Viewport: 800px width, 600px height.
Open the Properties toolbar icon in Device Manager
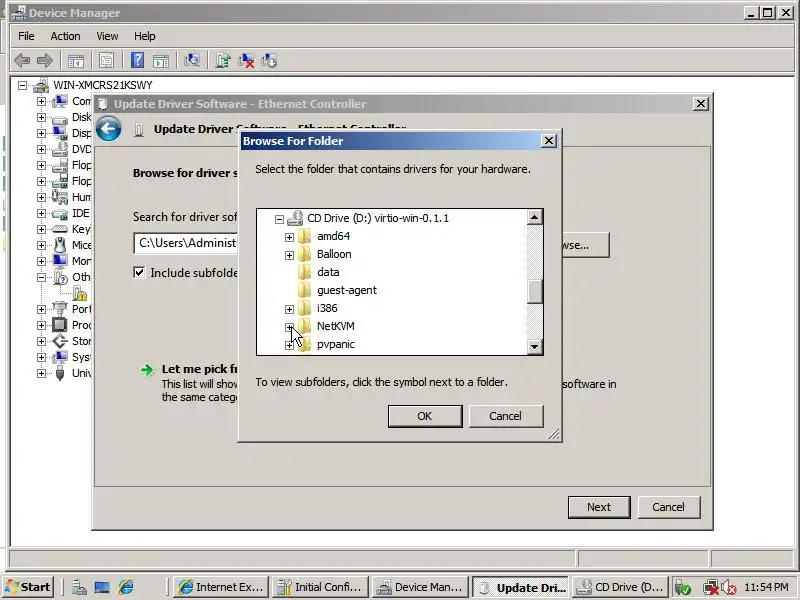pyautogui.click(x=106, y=61)
